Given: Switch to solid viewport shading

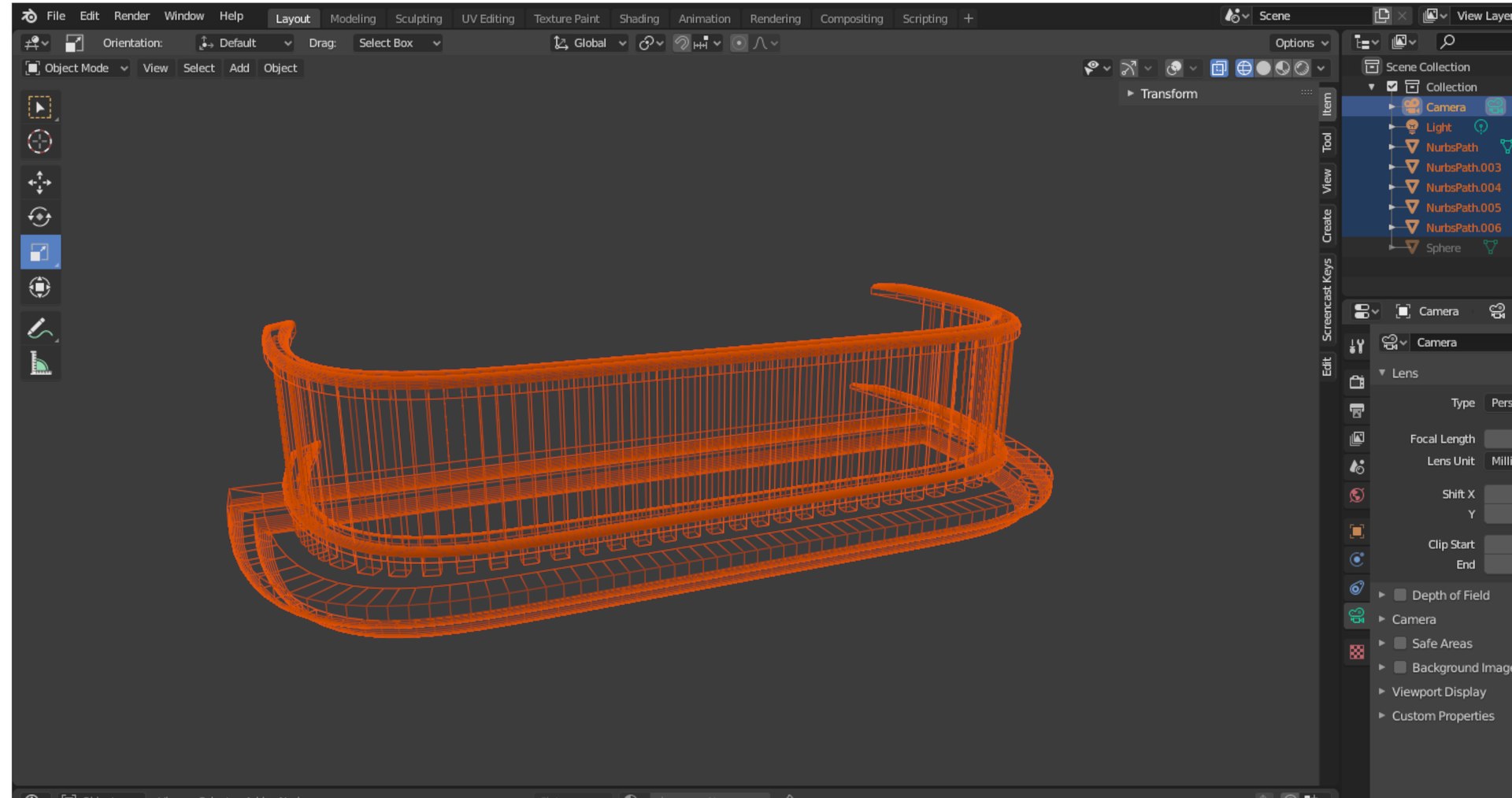Looking at the screenshot, I should pyautogui.click(x=1263, y=69).
